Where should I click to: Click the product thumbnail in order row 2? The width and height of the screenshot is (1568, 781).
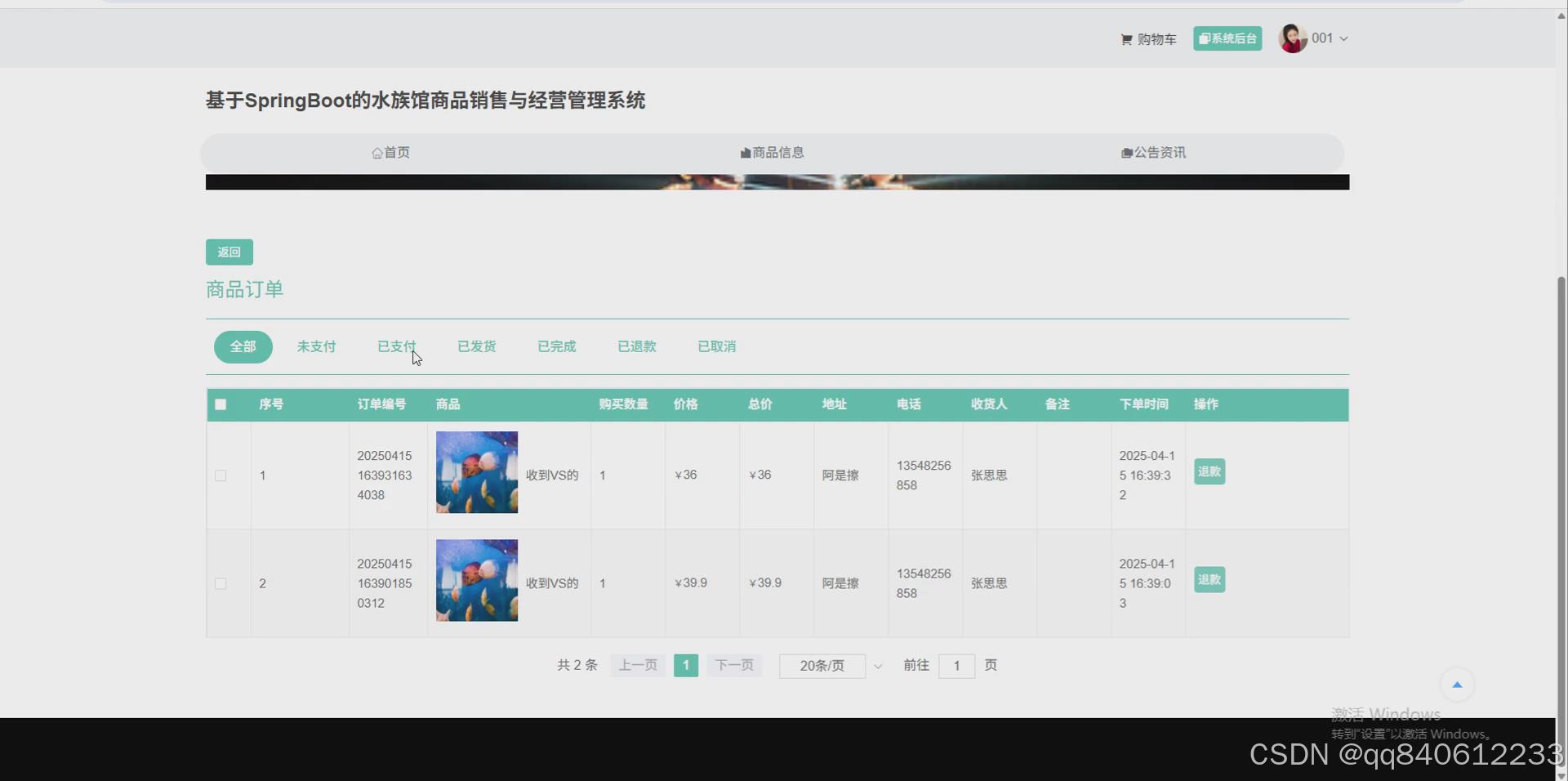[477, 580]
